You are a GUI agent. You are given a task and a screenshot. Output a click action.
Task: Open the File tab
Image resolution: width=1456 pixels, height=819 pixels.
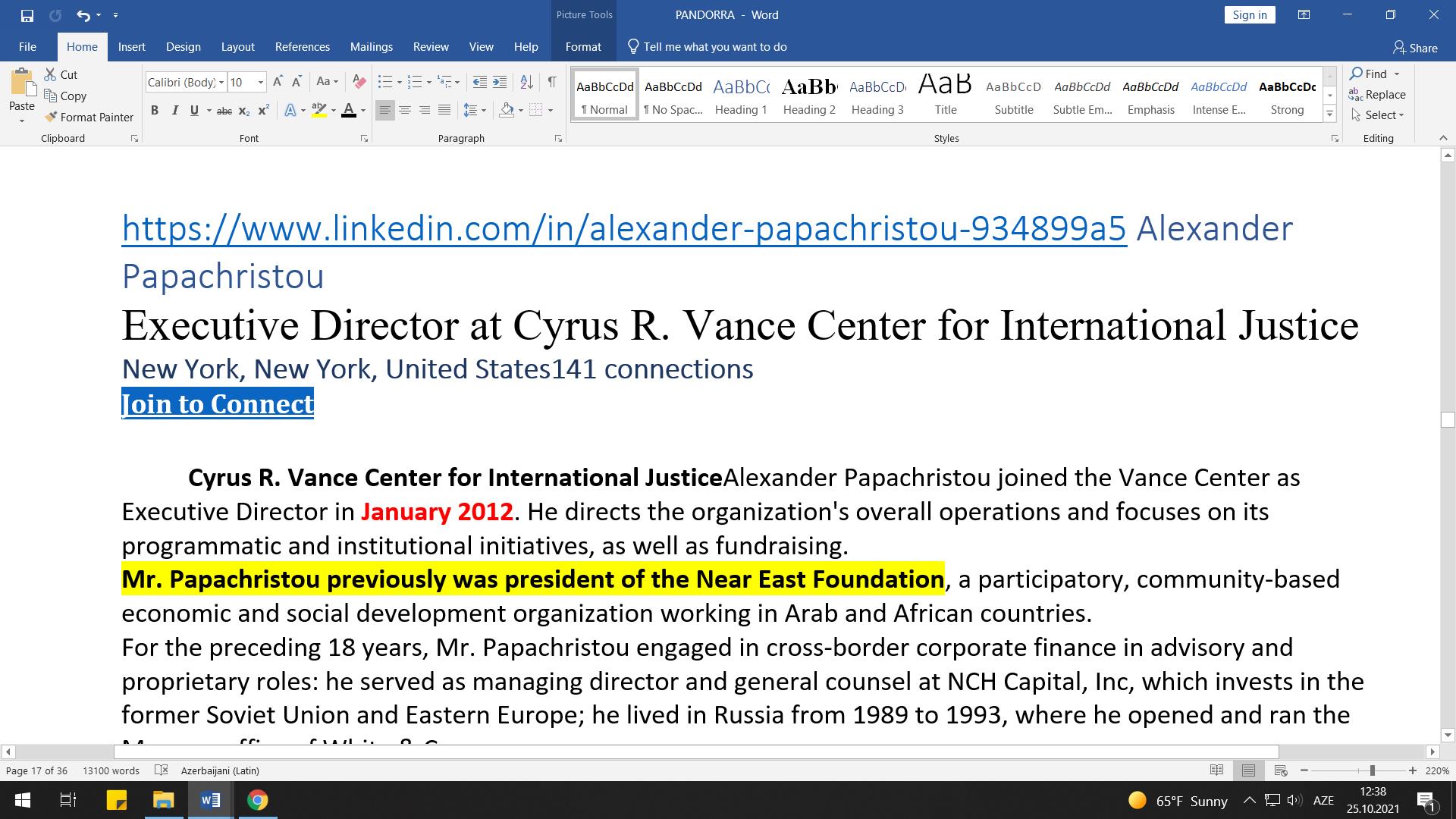tap(27, 47)
